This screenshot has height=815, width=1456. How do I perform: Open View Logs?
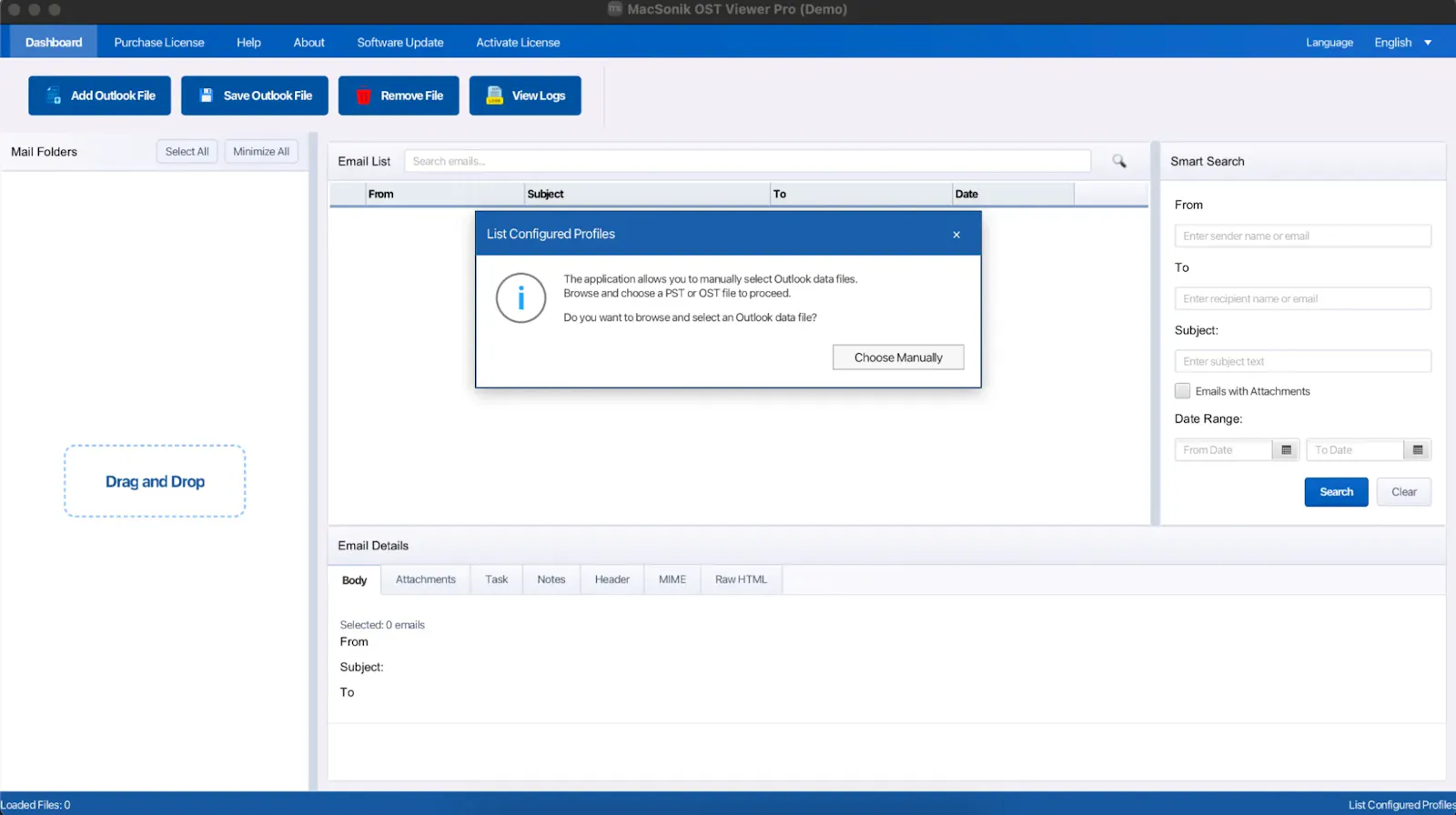click(x=525, y=96)
